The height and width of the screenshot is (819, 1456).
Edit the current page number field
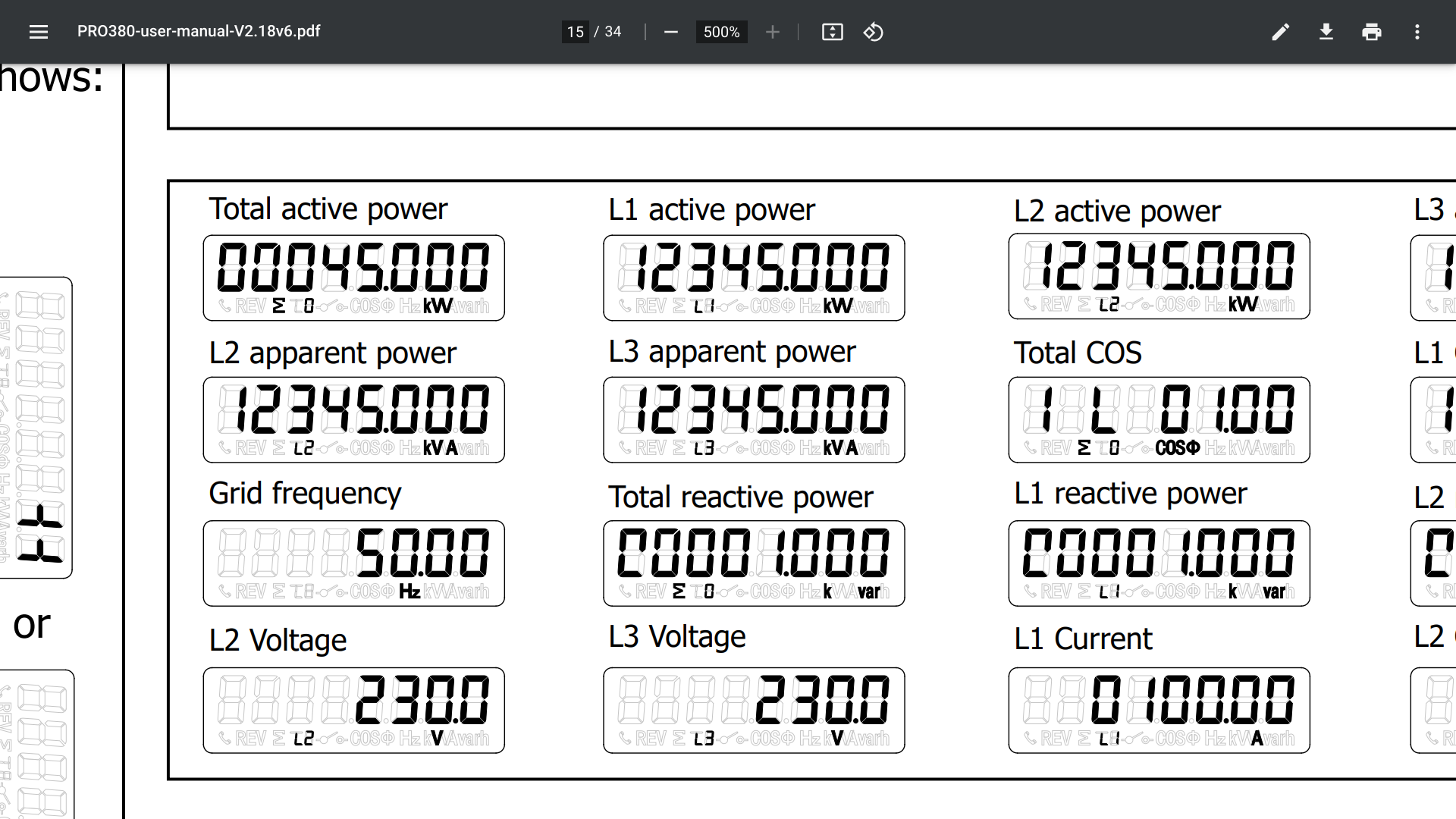pyautogui.click(x=576, y=32)
